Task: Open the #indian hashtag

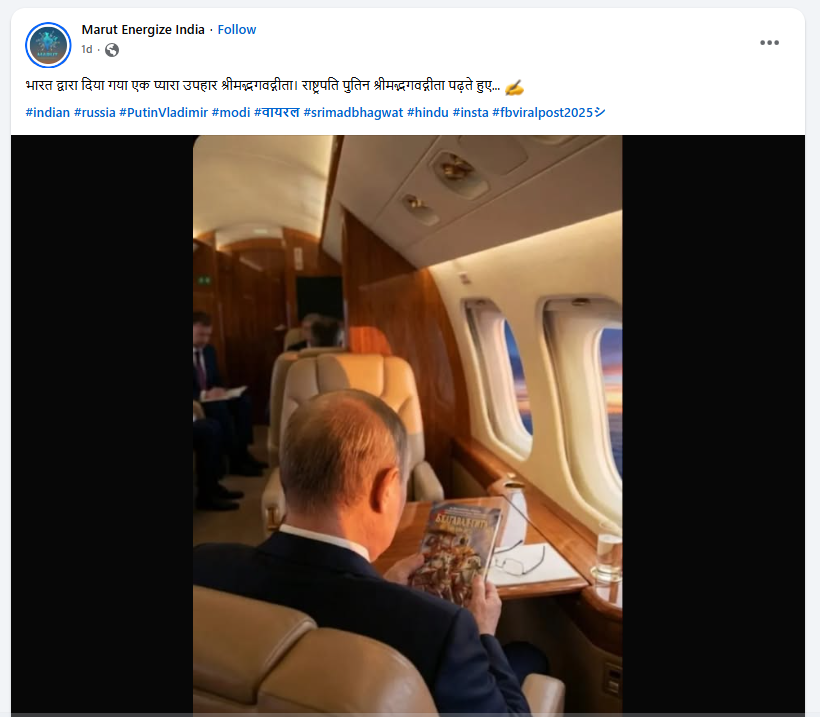Action: [x=48, y=112]
